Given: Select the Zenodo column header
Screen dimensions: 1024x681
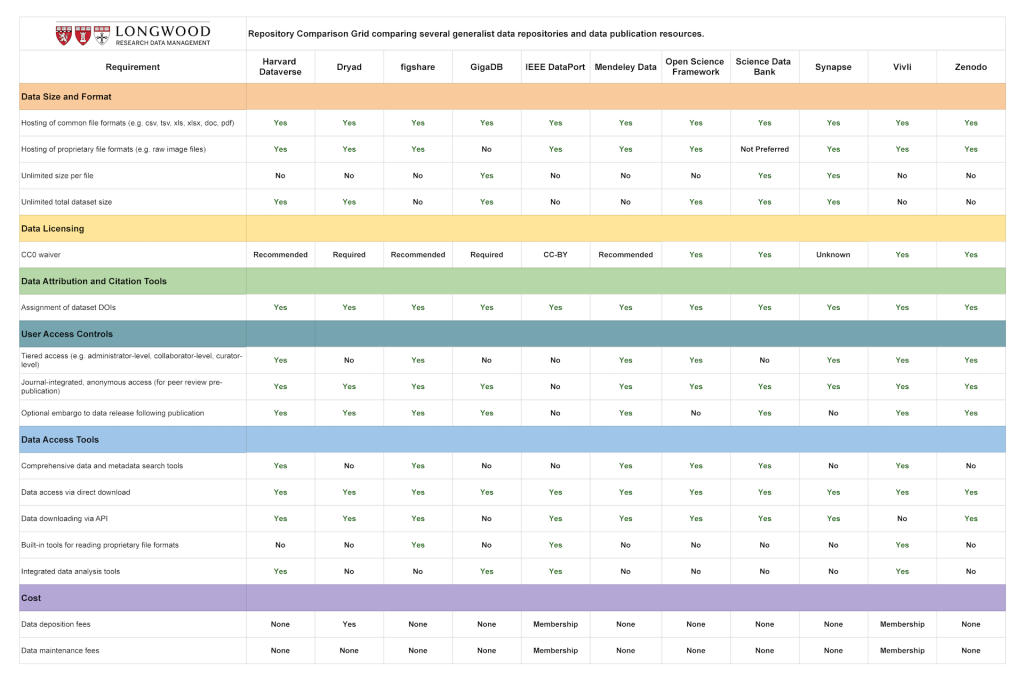Looking at the screenshot, I should [x=970, y=67].
